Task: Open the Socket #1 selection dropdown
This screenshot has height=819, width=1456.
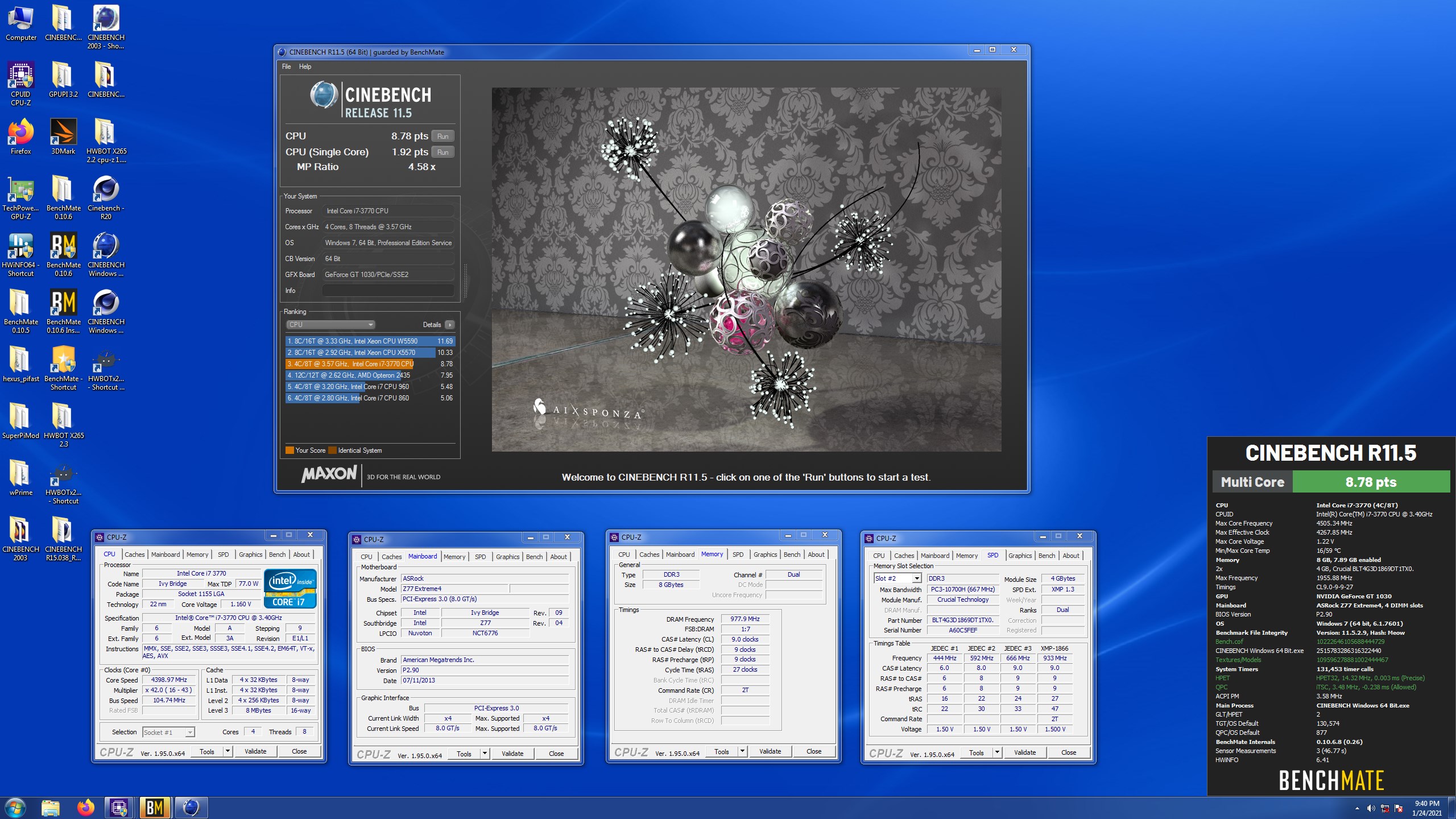Action: pyautogui.click(x=168, y=733)
